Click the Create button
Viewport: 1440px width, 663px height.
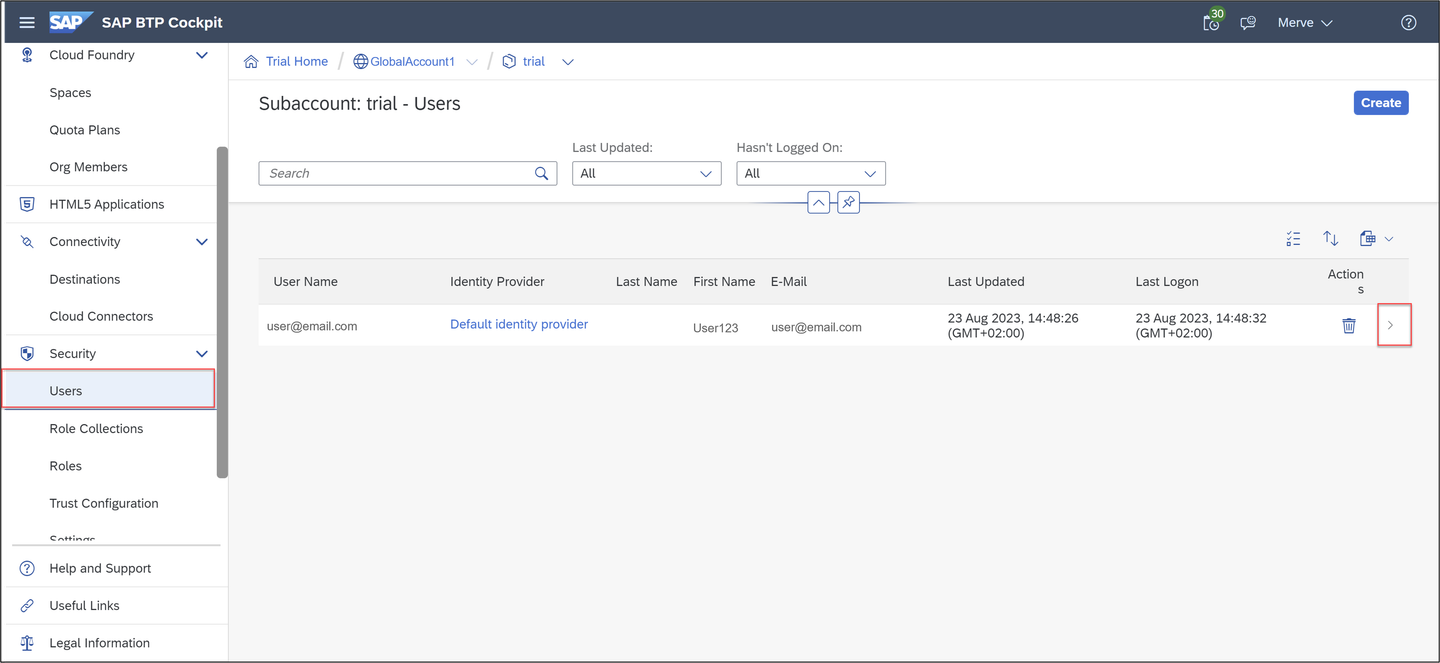[1381, 103]
